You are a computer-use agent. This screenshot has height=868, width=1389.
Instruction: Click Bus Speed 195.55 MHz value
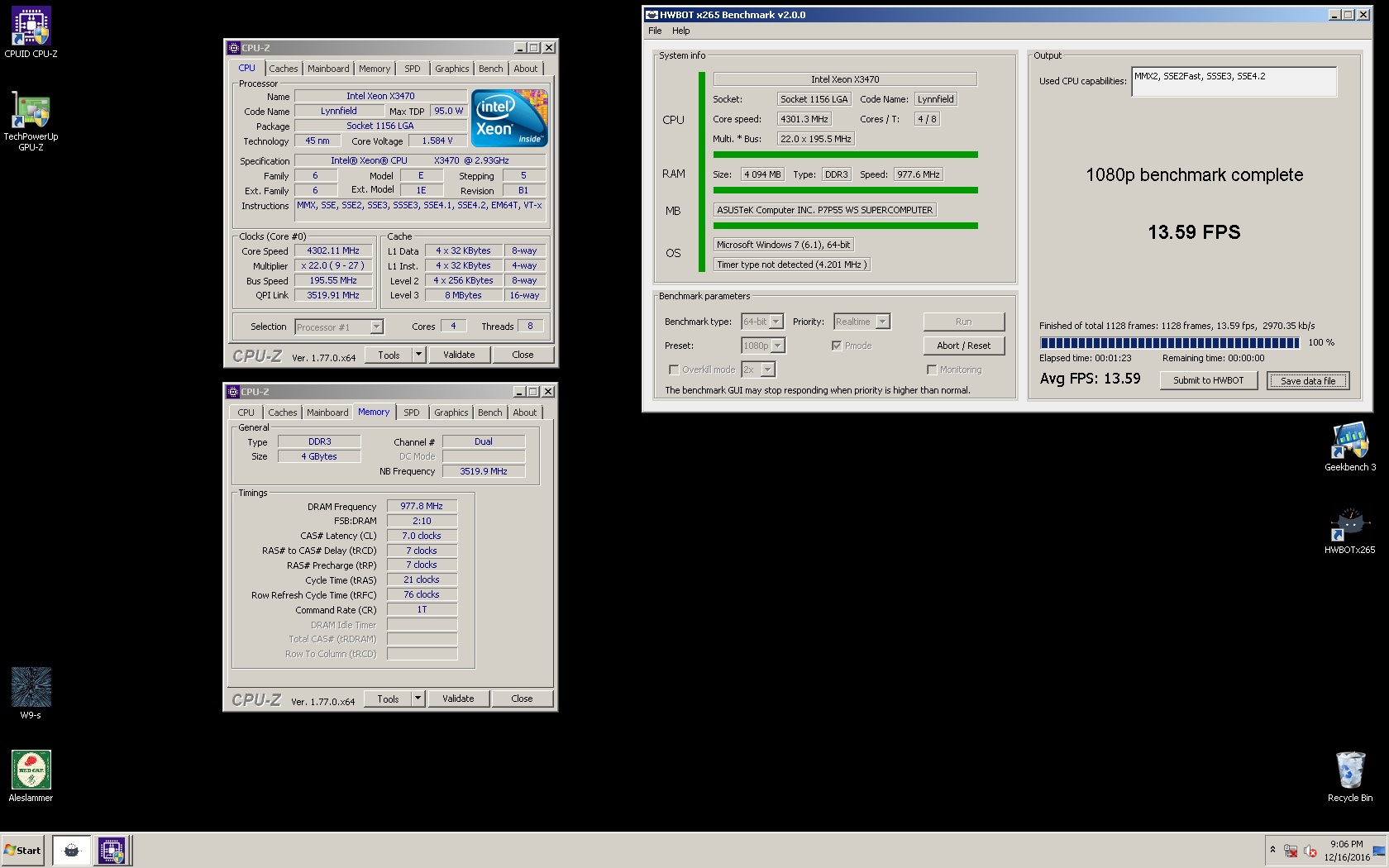pyautogui.click(x=333, y=280)
